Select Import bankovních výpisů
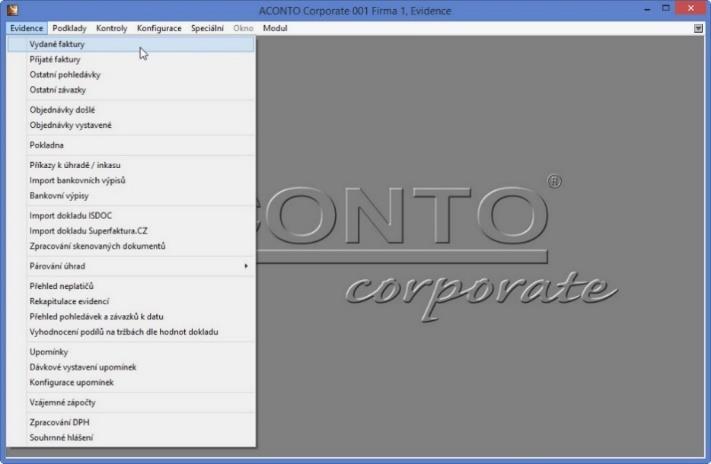The image size is (711, 464). point(131,181)
